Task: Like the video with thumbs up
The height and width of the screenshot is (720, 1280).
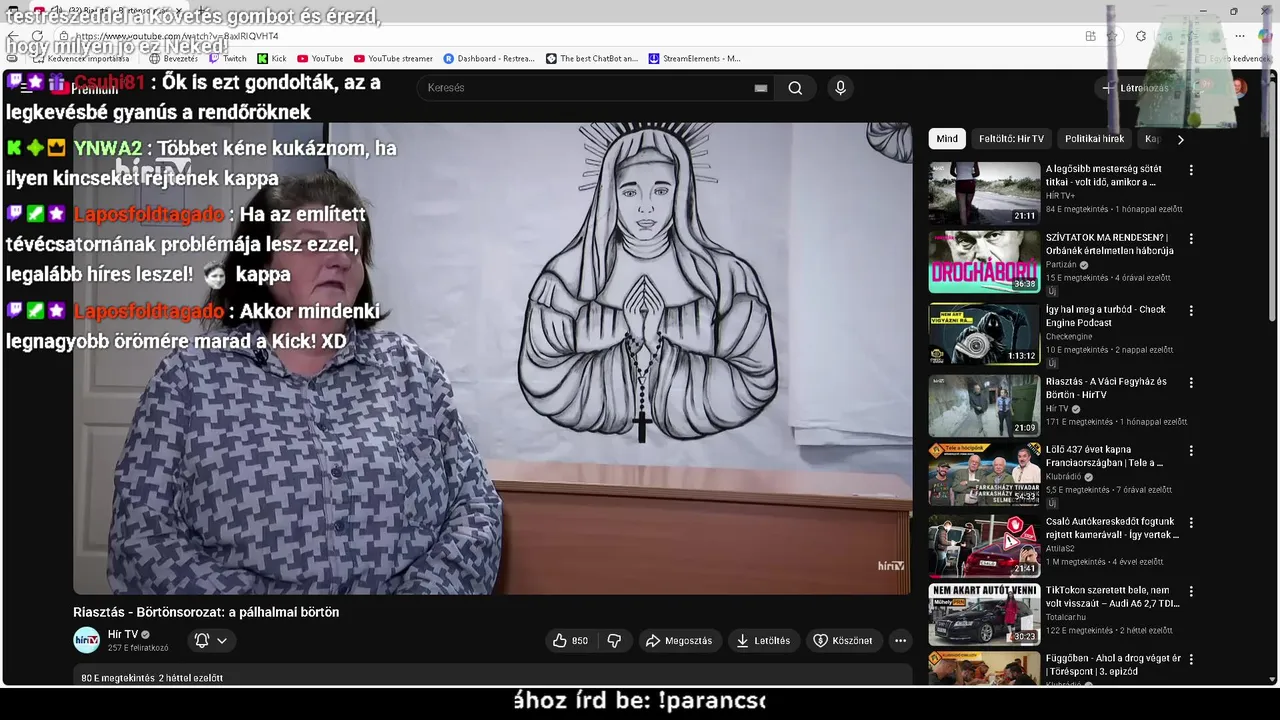Action: [571, 641]
